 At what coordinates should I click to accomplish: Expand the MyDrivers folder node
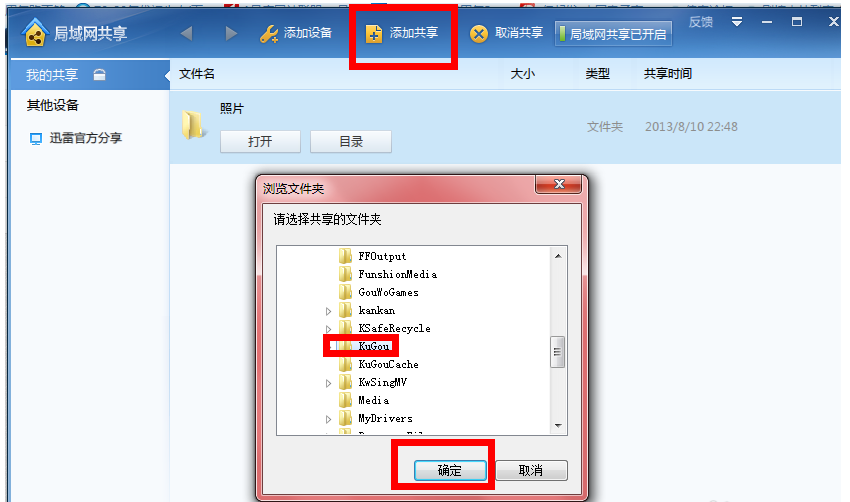point(328,419)
